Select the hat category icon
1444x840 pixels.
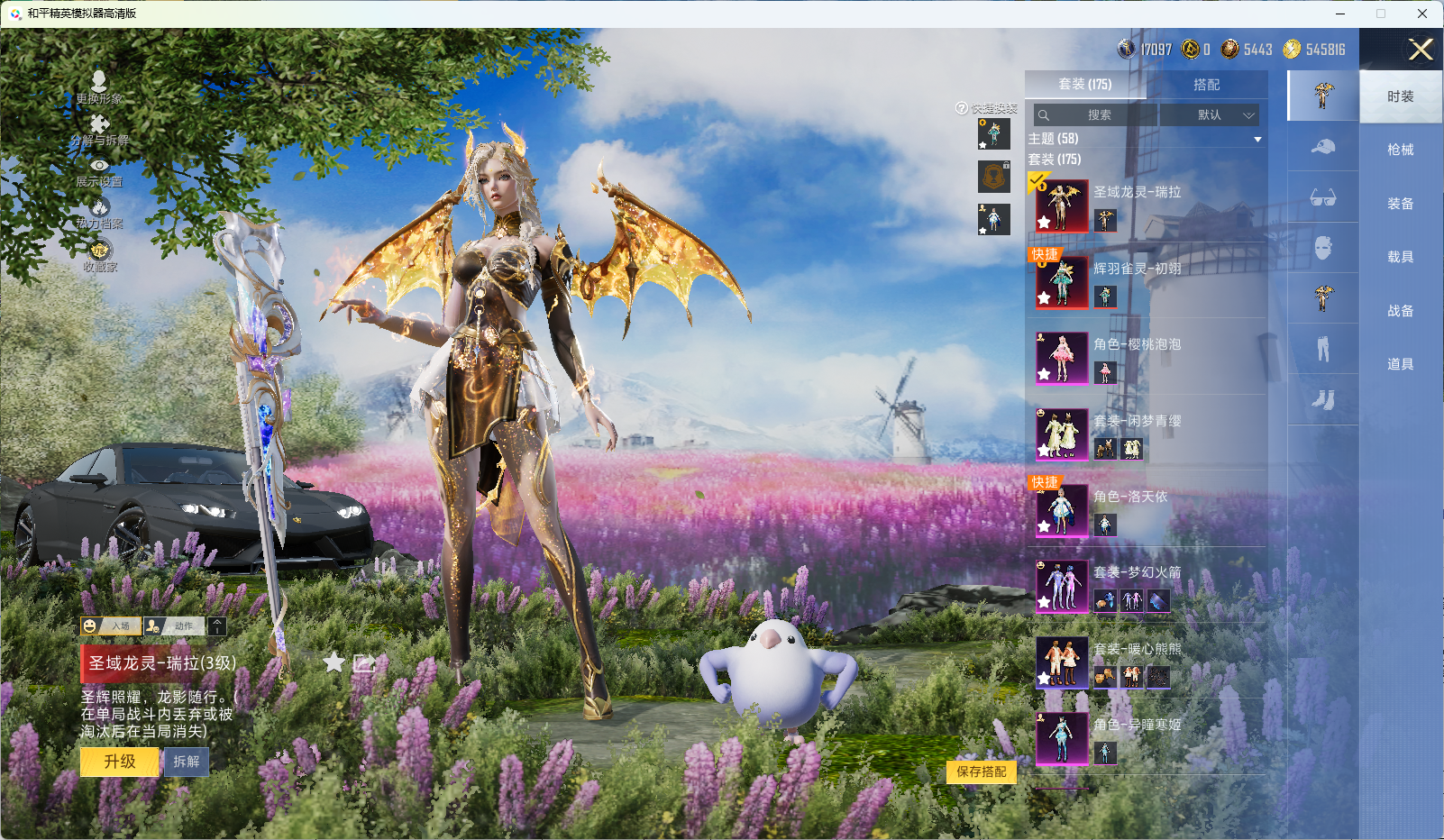[x=1322, y=147]
